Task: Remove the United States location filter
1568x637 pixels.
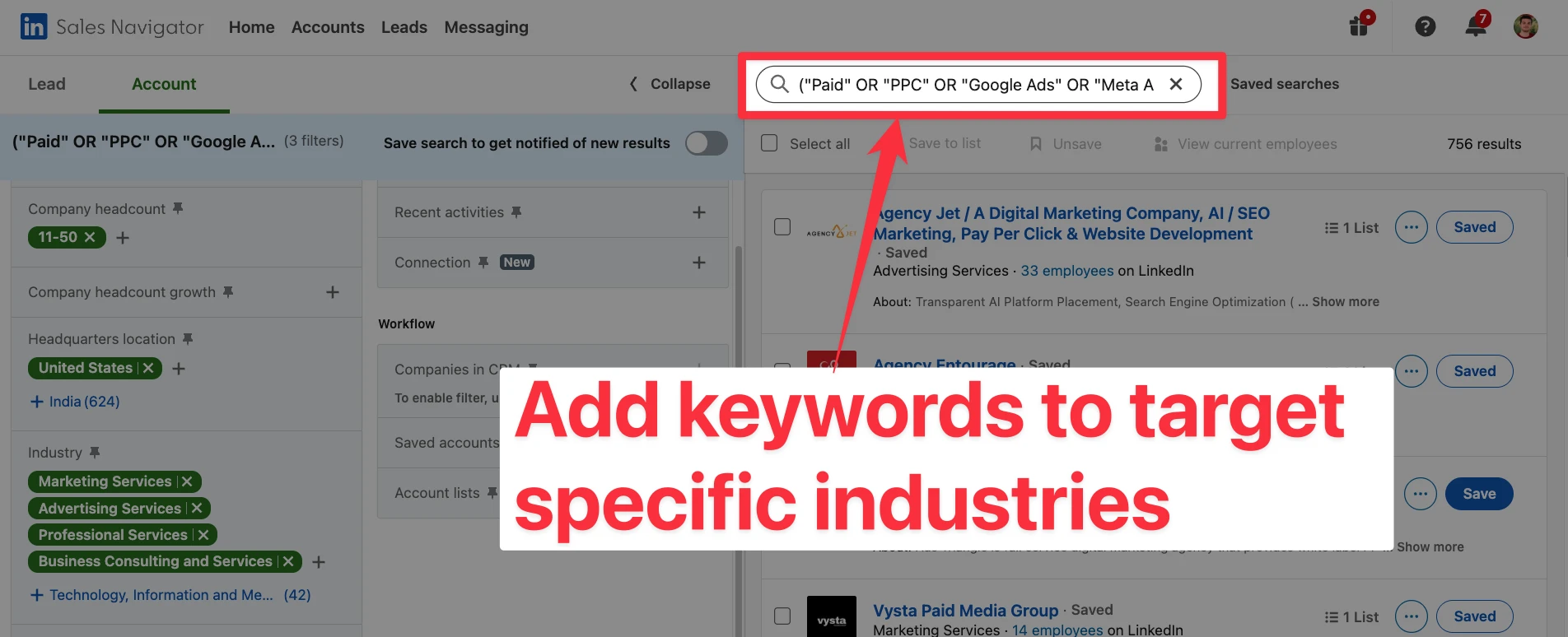Action: tap(148, 368)
